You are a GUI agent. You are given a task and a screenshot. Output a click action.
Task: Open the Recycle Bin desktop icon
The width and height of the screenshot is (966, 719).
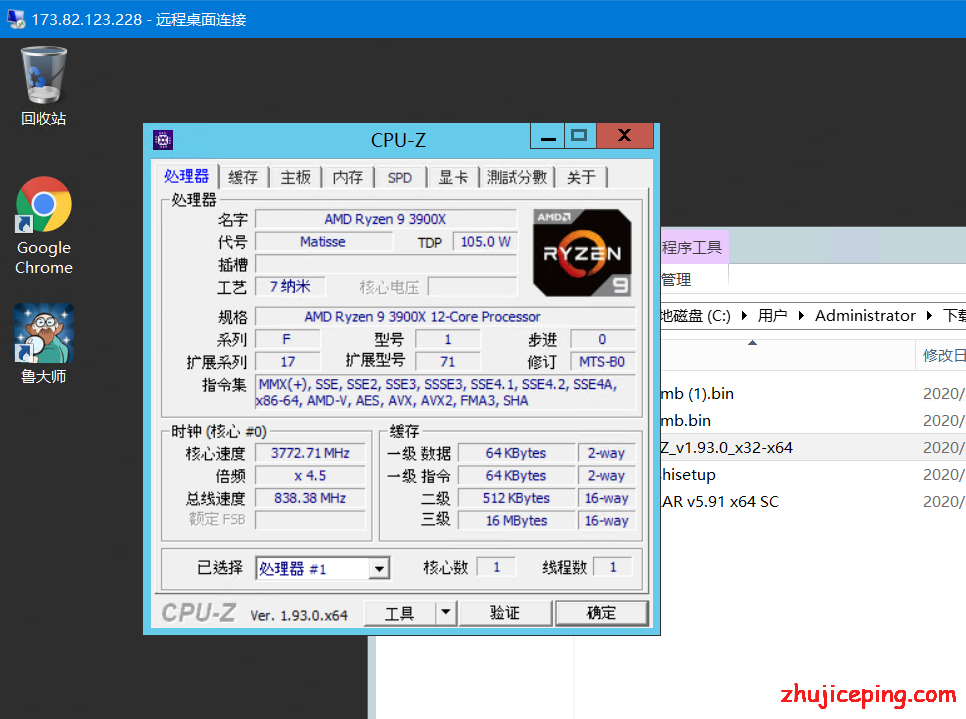43,85
